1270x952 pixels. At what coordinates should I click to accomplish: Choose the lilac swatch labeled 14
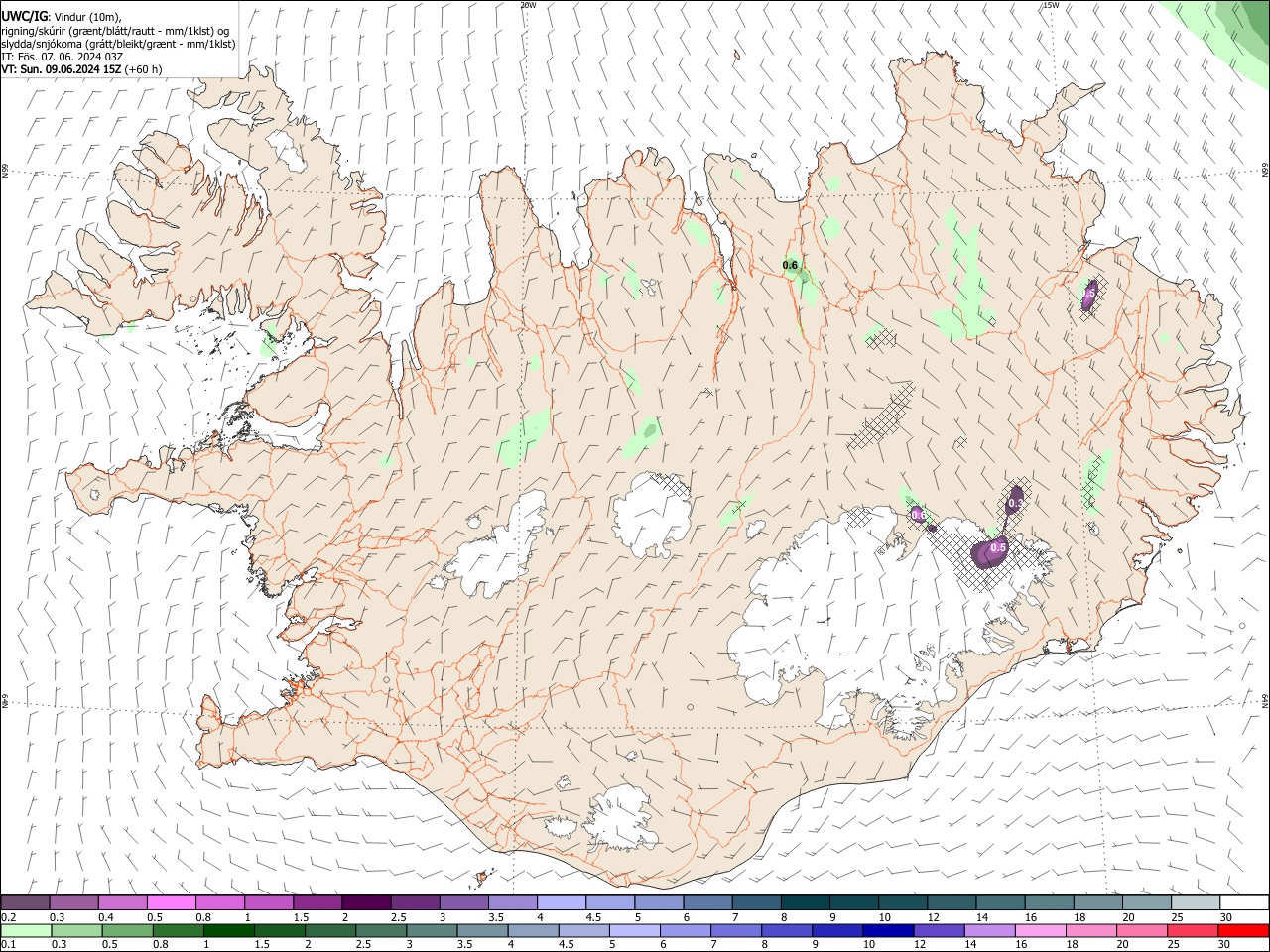[x=989, y=931]
